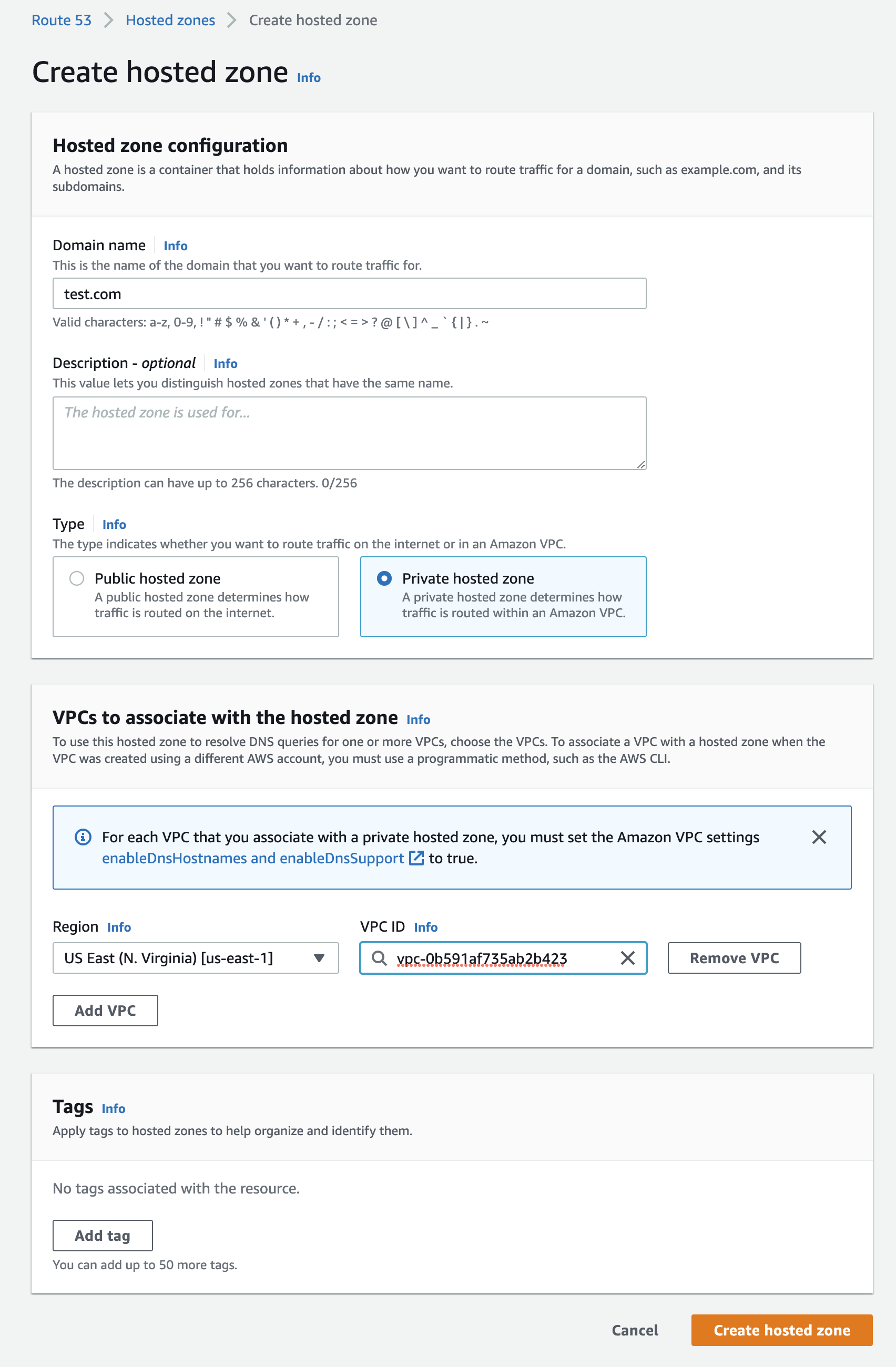Click Create hosted zone button
The image size is (896, 1367).
pos(781,1330)
